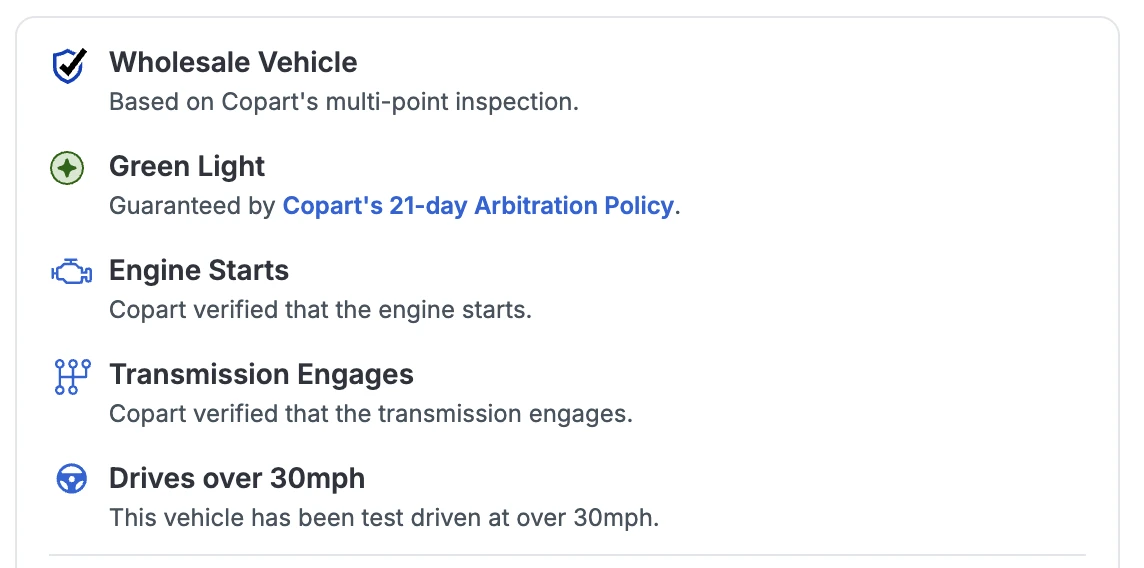
Task: Click the multi-point inspection description text
Action: coord(343,102)
